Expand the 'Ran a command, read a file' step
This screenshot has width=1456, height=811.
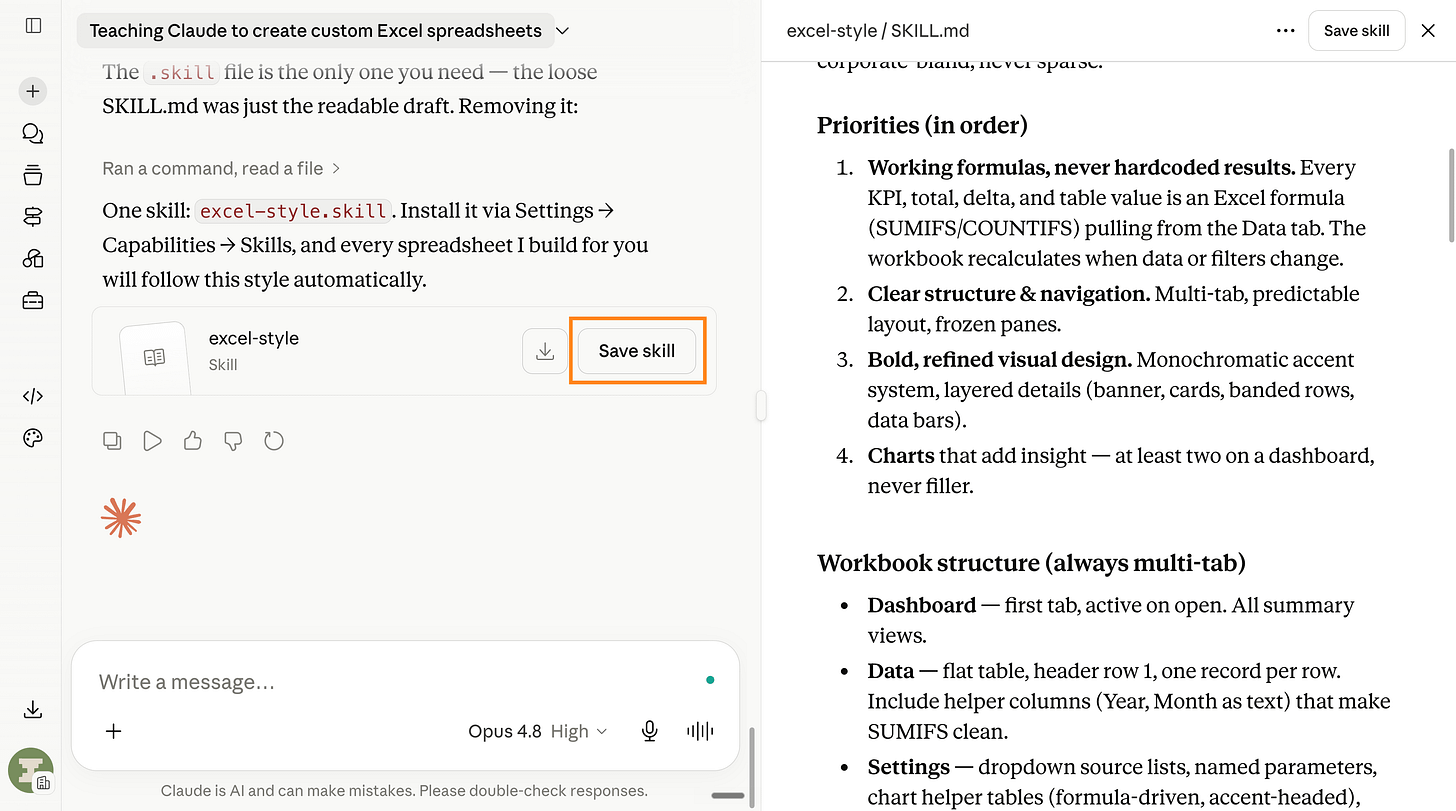(221, 169)
